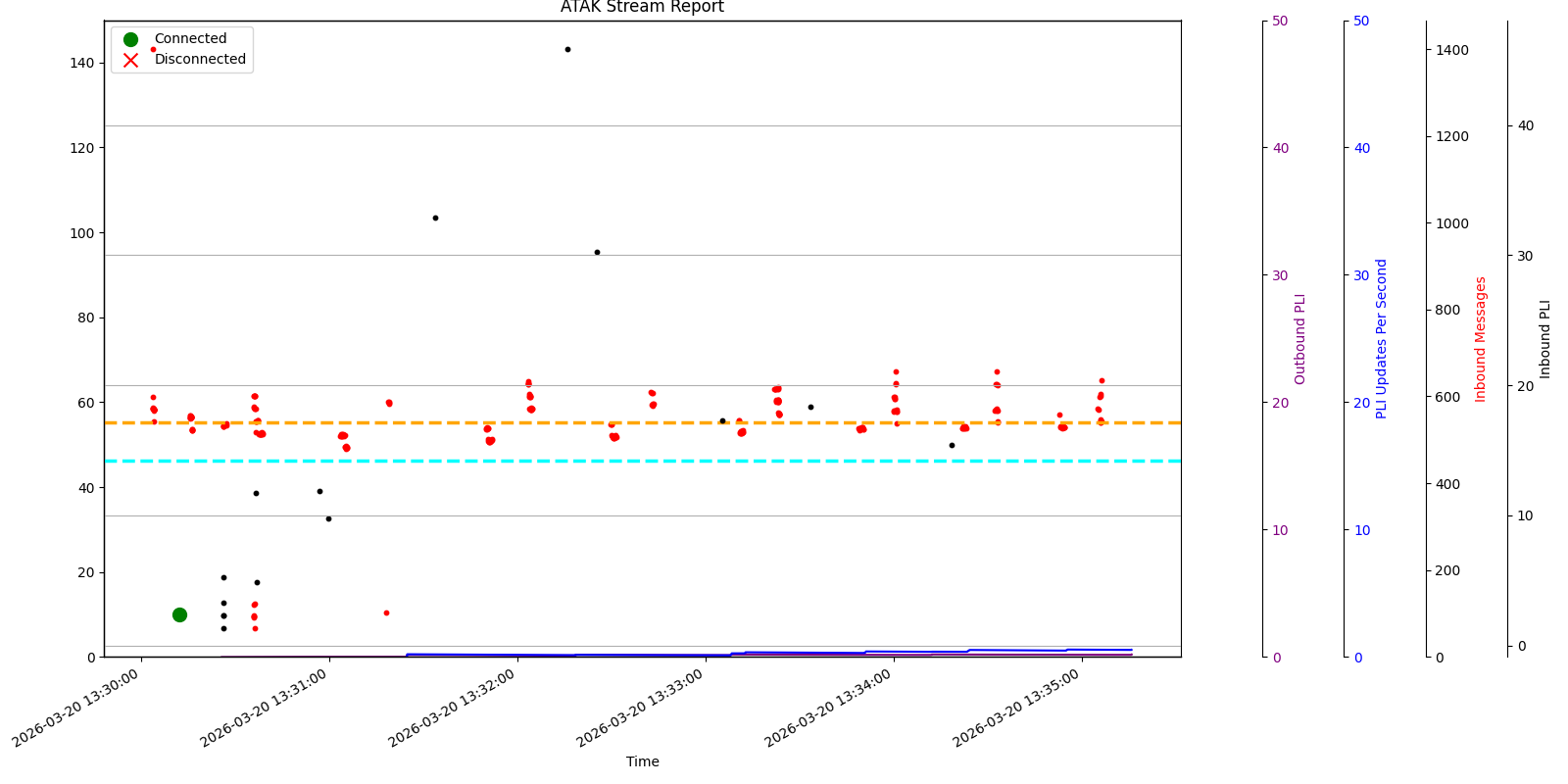1568x784 pixels.
Task: Click the black Inbound PLI axis label
Action: [x=1545, y=338]
